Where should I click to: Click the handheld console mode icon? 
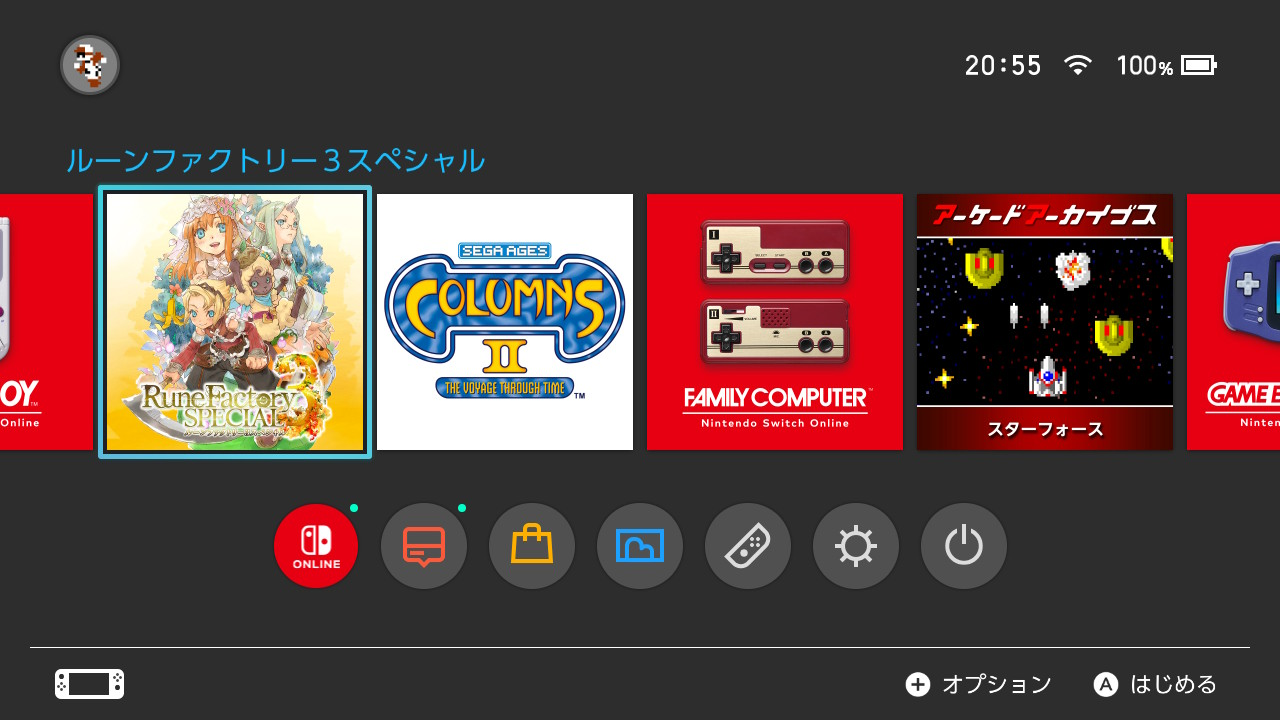(89, 684)
